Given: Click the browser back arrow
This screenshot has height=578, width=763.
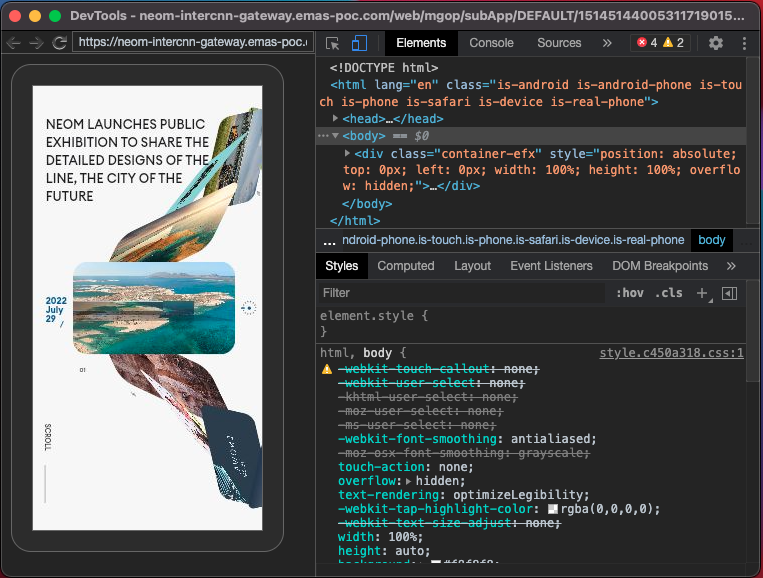Looking at the screenshot, I should (14, 43).
